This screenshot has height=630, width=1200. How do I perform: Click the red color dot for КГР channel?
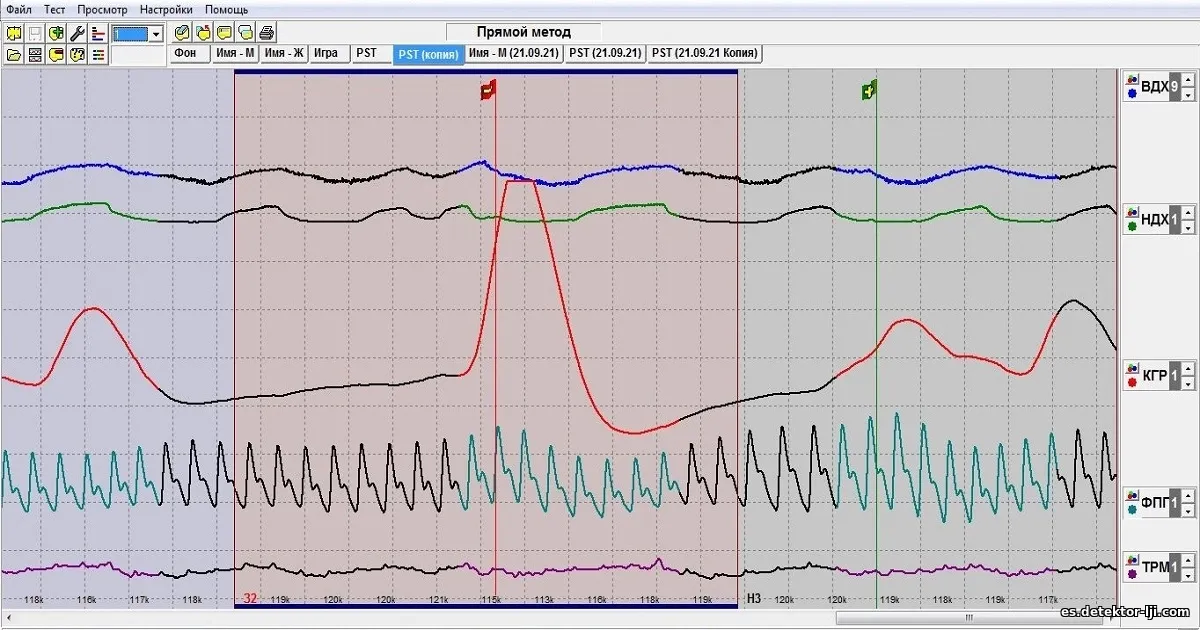(x=1131, y=382)
